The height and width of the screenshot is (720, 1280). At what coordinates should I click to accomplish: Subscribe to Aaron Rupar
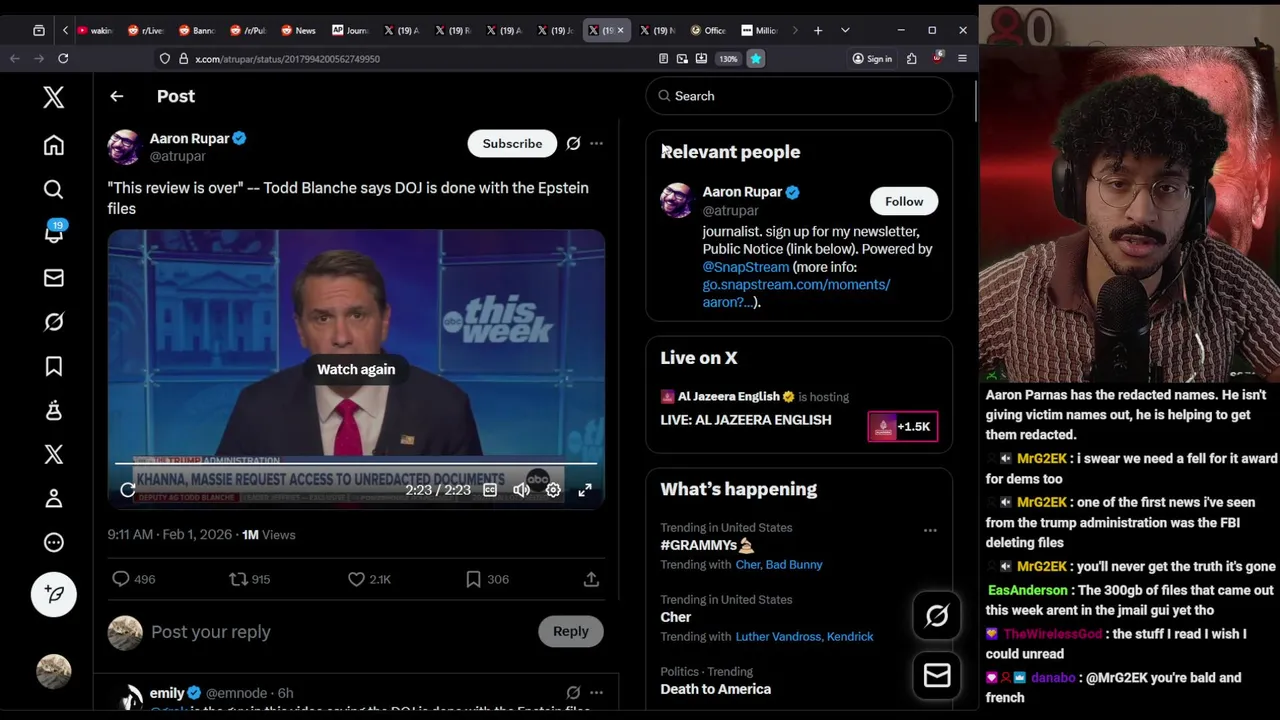tap(512, 143)
